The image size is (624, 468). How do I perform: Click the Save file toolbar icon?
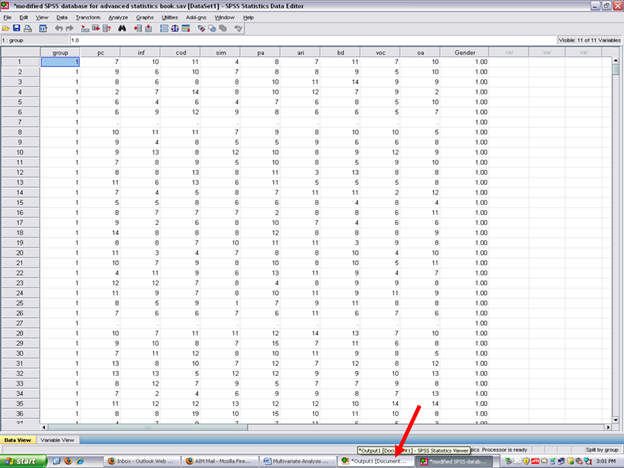[18, 28]
